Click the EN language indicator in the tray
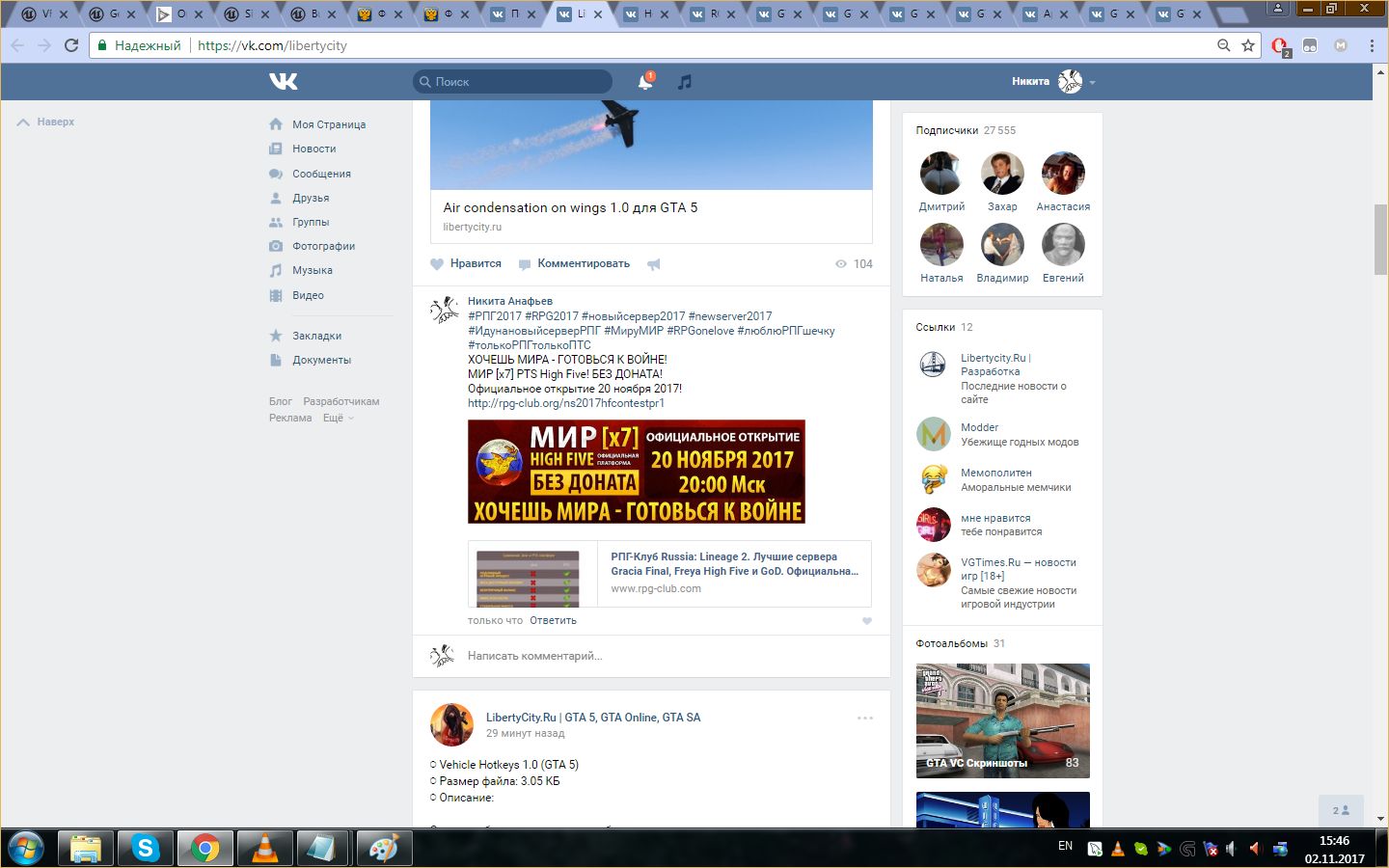Screen dimensions: 1389x868 pyautogui.click(x=1065, y=846)
